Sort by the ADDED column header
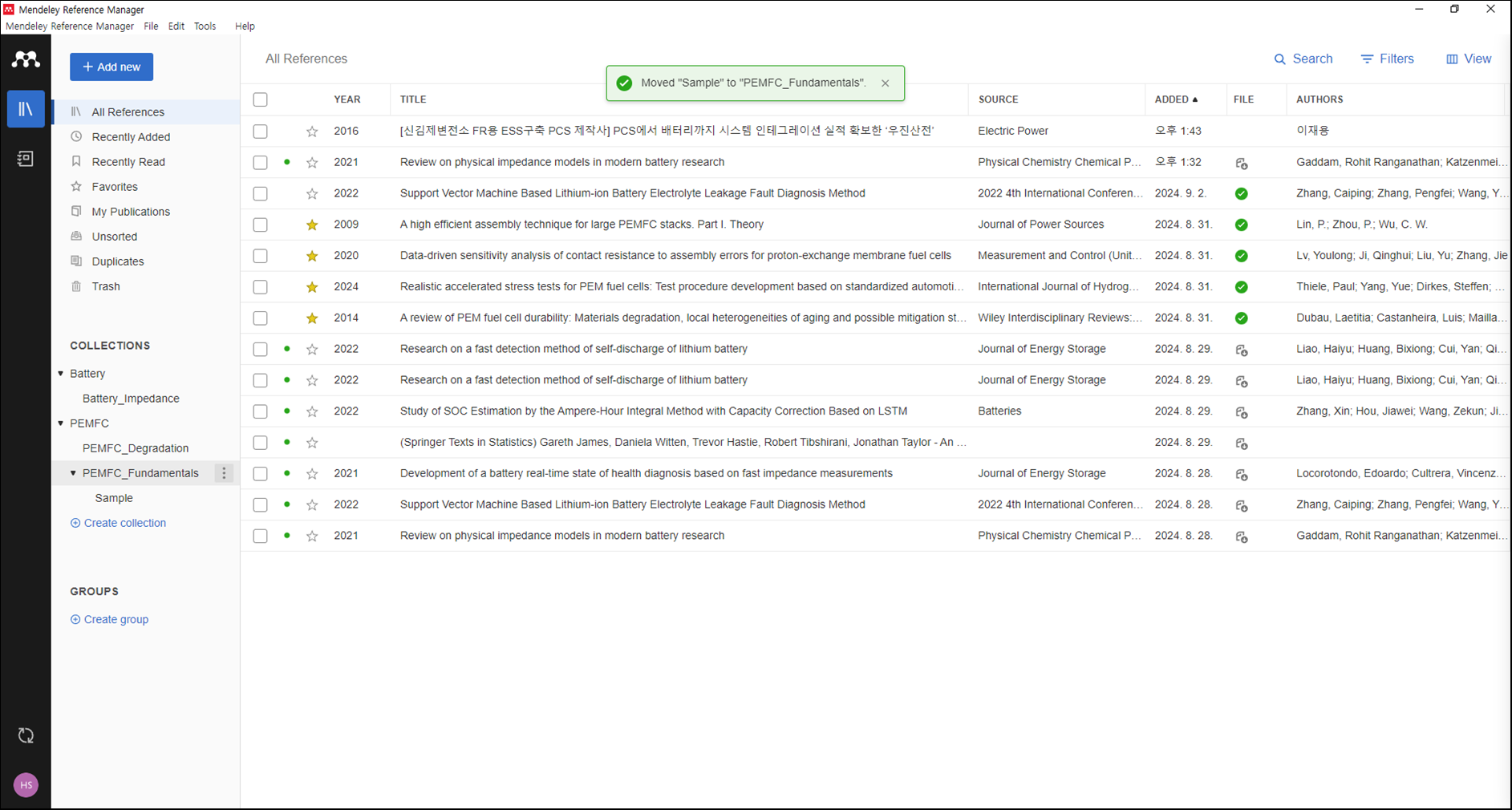 pos(1177,99)
